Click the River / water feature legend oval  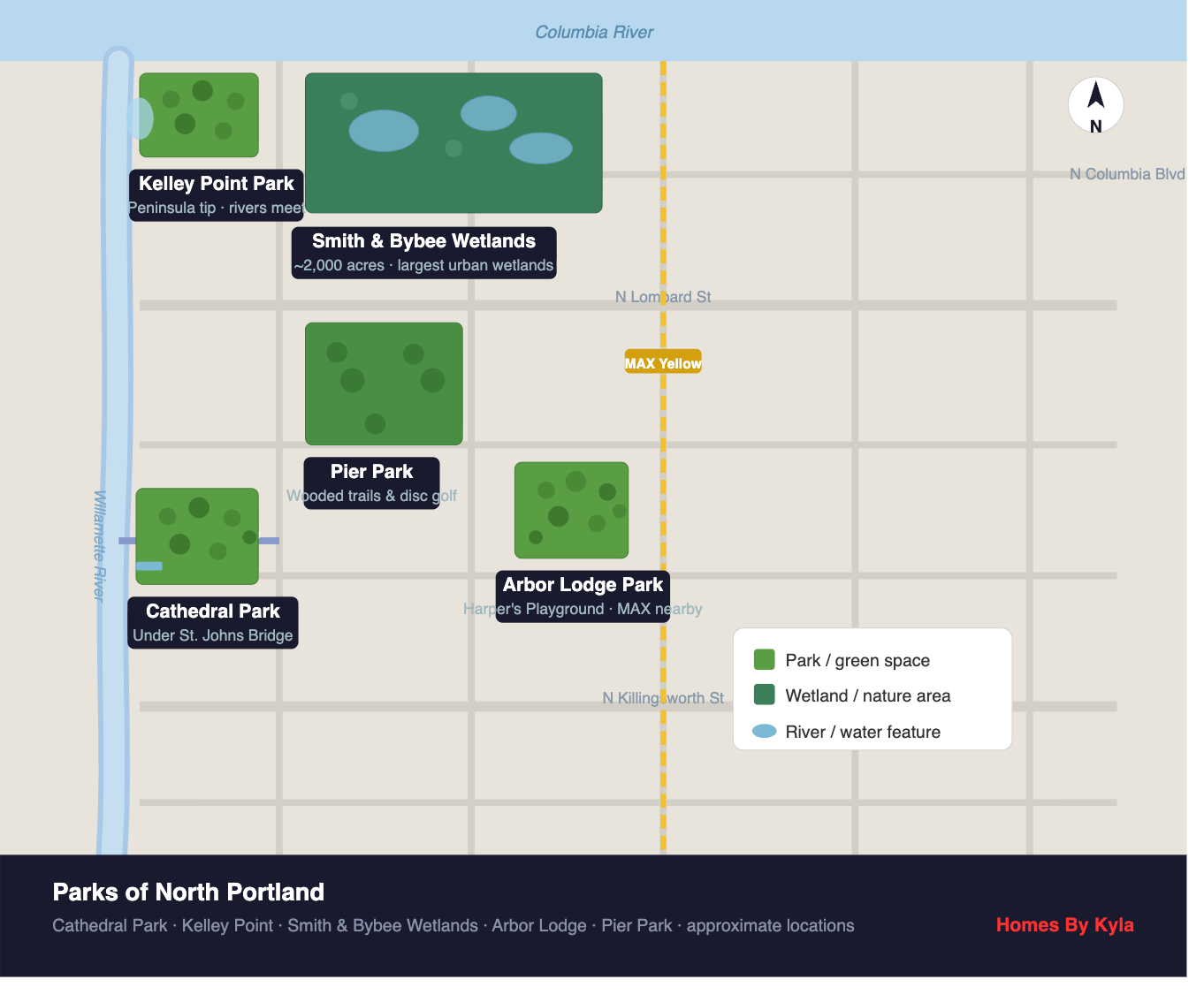pos(764,731)
